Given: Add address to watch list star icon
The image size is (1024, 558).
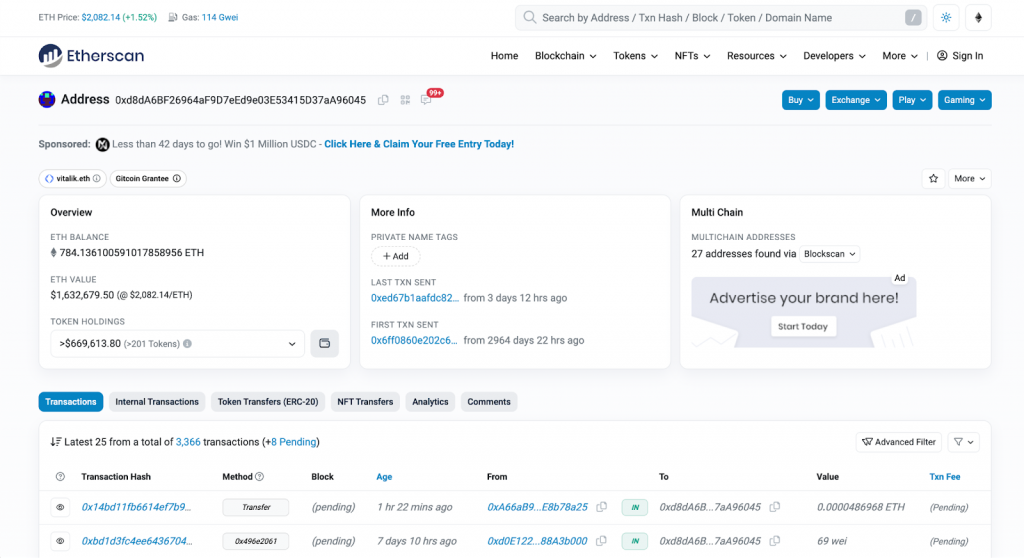Looking at the screenshot, I should point(933,178).
